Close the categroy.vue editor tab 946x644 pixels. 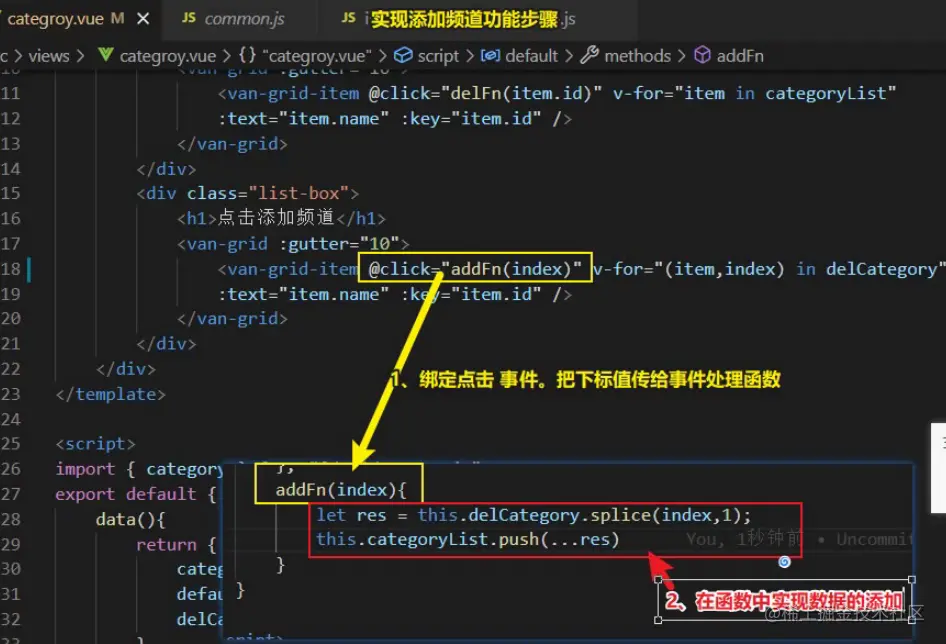coord(143,19)
